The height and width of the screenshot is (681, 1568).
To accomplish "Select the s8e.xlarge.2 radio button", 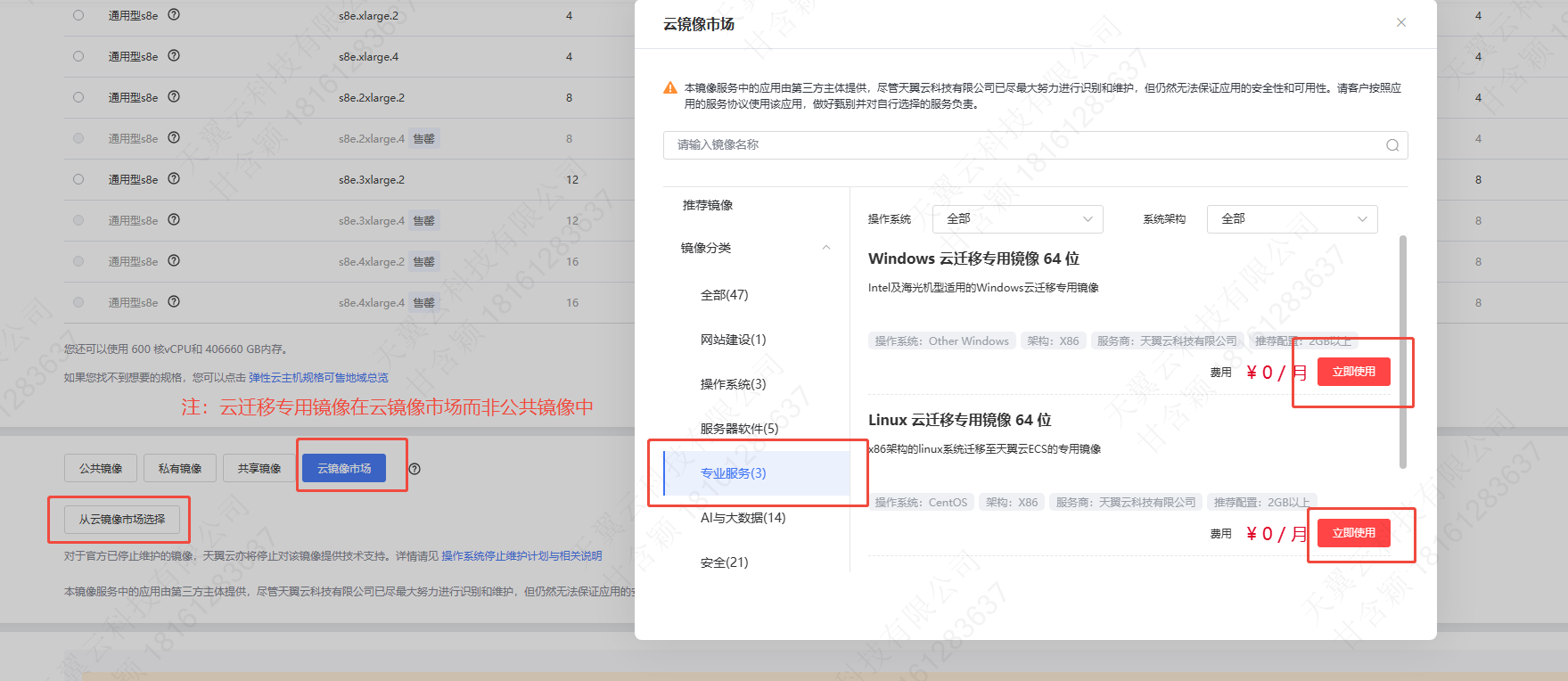I will (x=78, y=15).
